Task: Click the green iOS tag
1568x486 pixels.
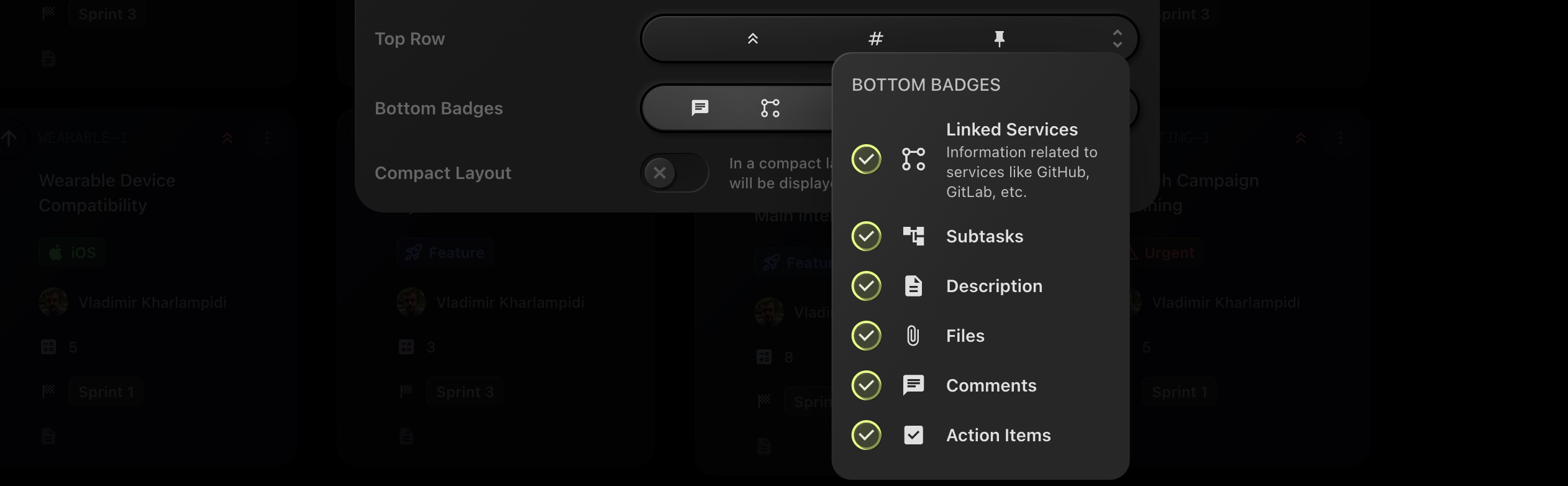Action: [x=73, y=252]
